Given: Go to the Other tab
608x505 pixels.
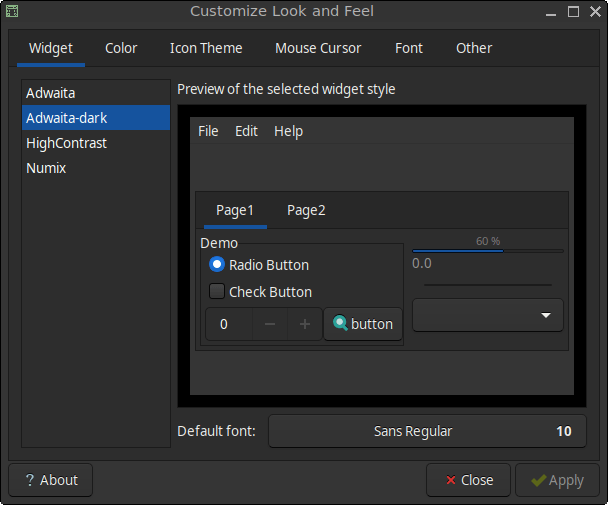Looking at the screenshot, I should point(474,48).
